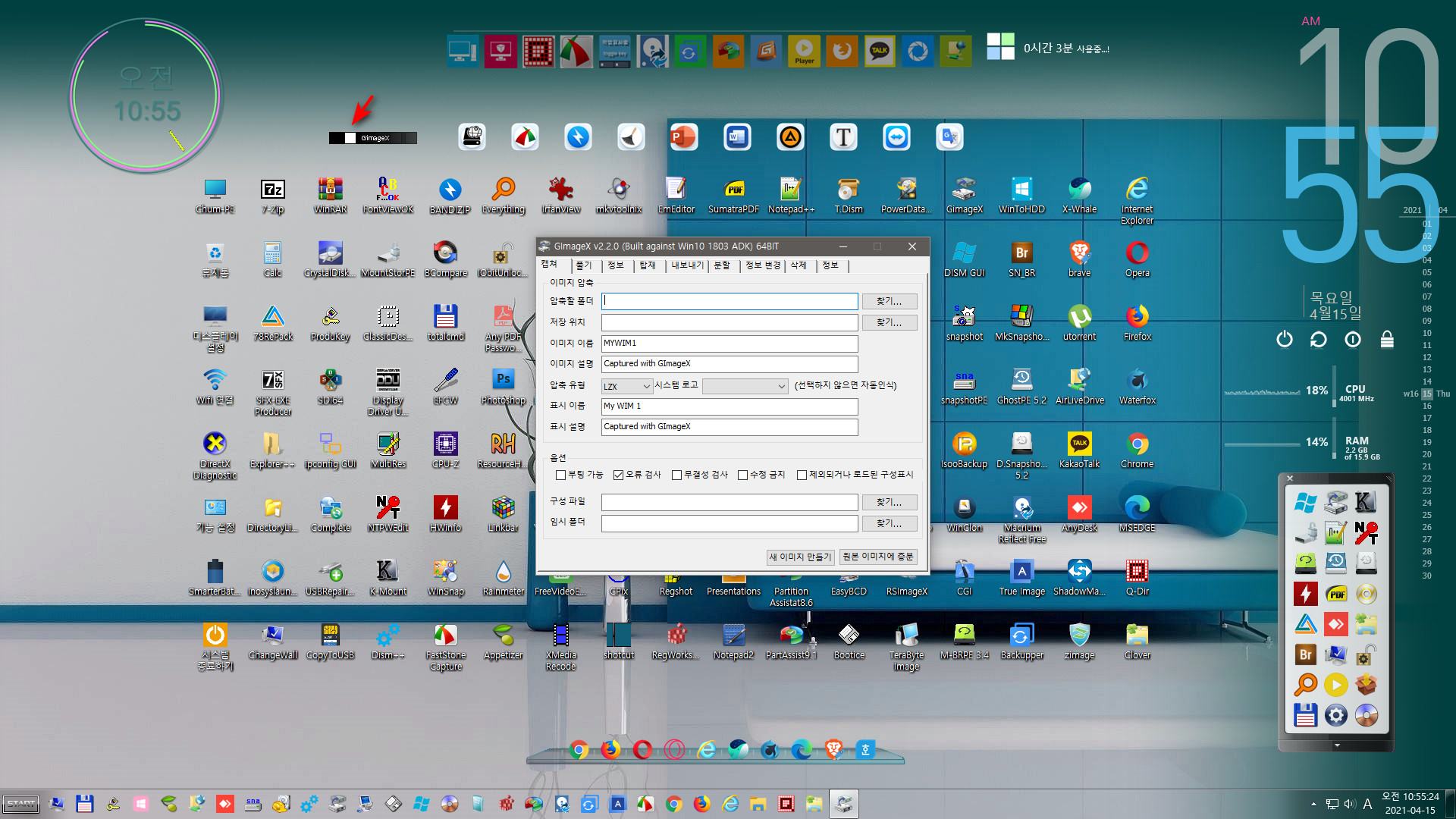This screenshot has height=819, width=1456.
Task: Focus the 압축할 폴더 input field
Action: 730,302
